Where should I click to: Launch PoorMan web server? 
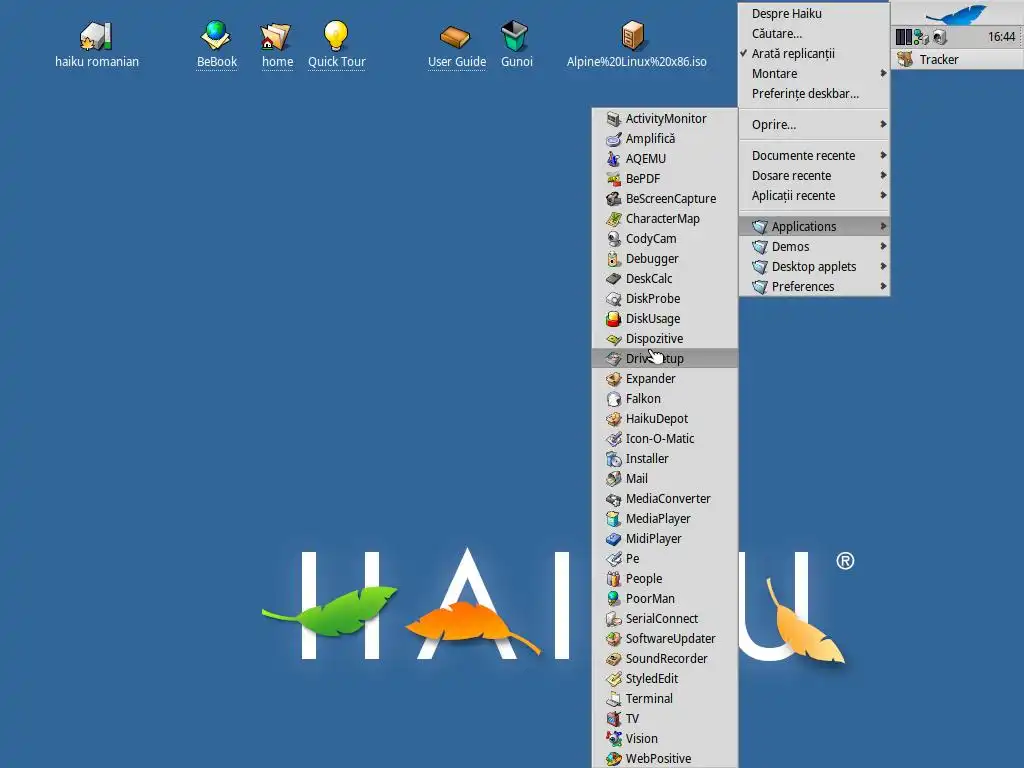coord(665,599)
